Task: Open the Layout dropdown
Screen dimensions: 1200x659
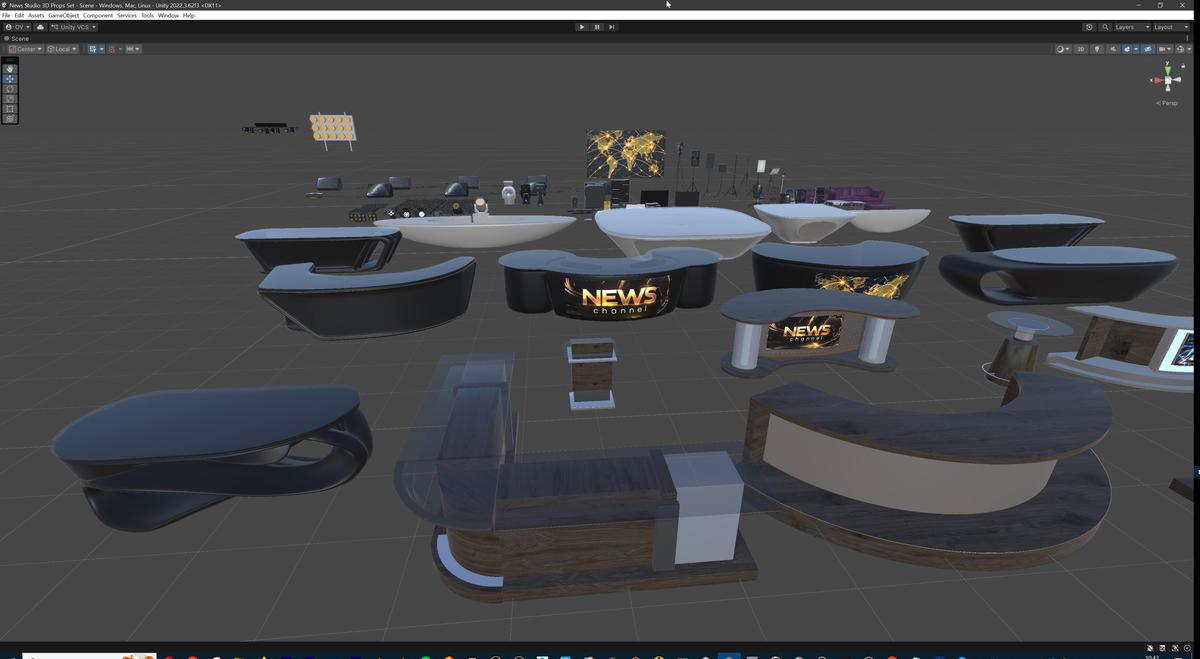Action: pyautogui.click(x=1170, y=27)
